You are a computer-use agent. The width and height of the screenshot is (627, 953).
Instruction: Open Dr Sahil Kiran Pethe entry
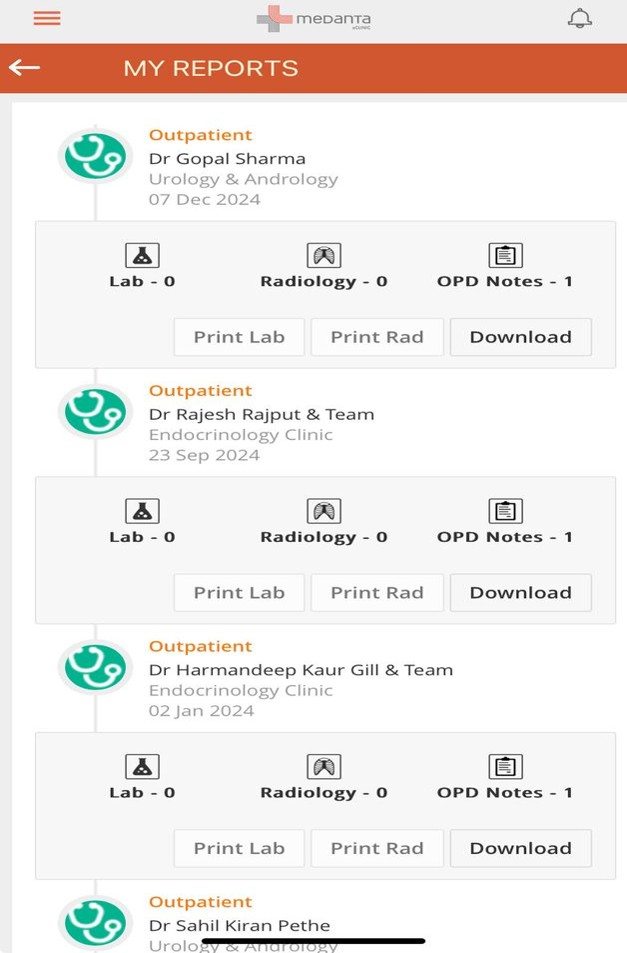[x=239, y=925]
